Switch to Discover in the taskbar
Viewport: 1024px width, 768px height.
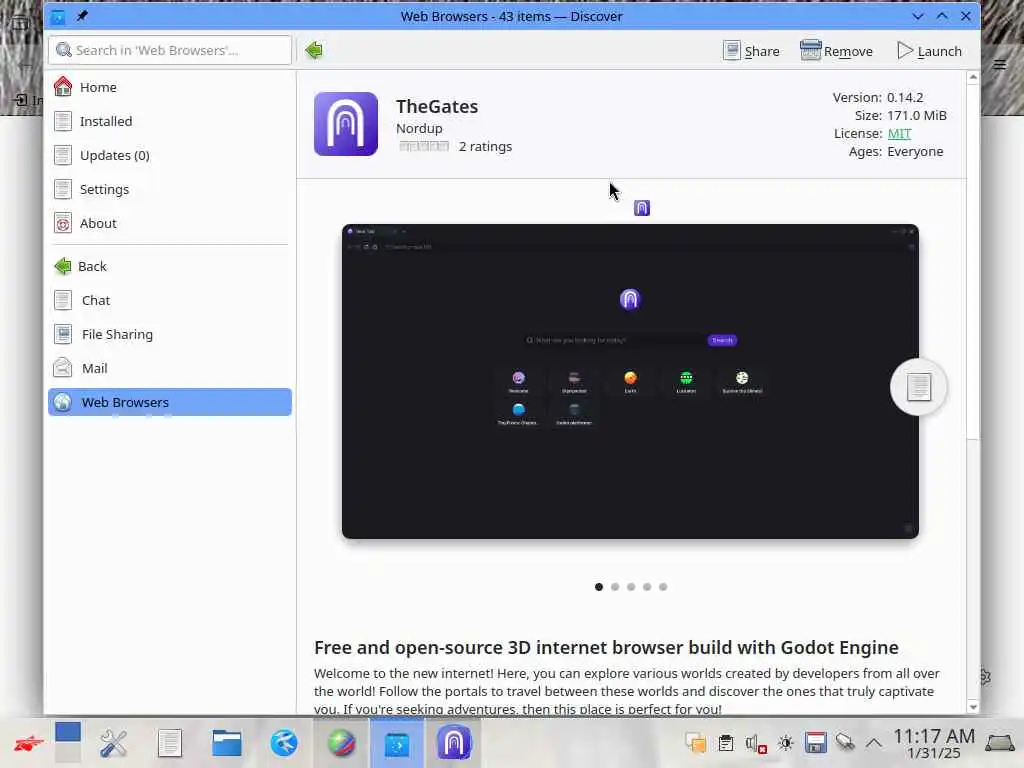[397, 743]
